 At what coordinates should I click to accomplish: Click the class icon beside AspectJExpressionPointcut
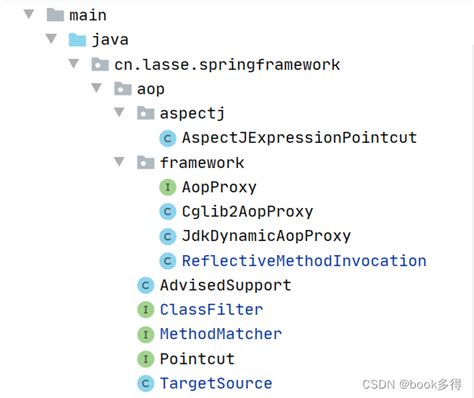coord(168,138)
